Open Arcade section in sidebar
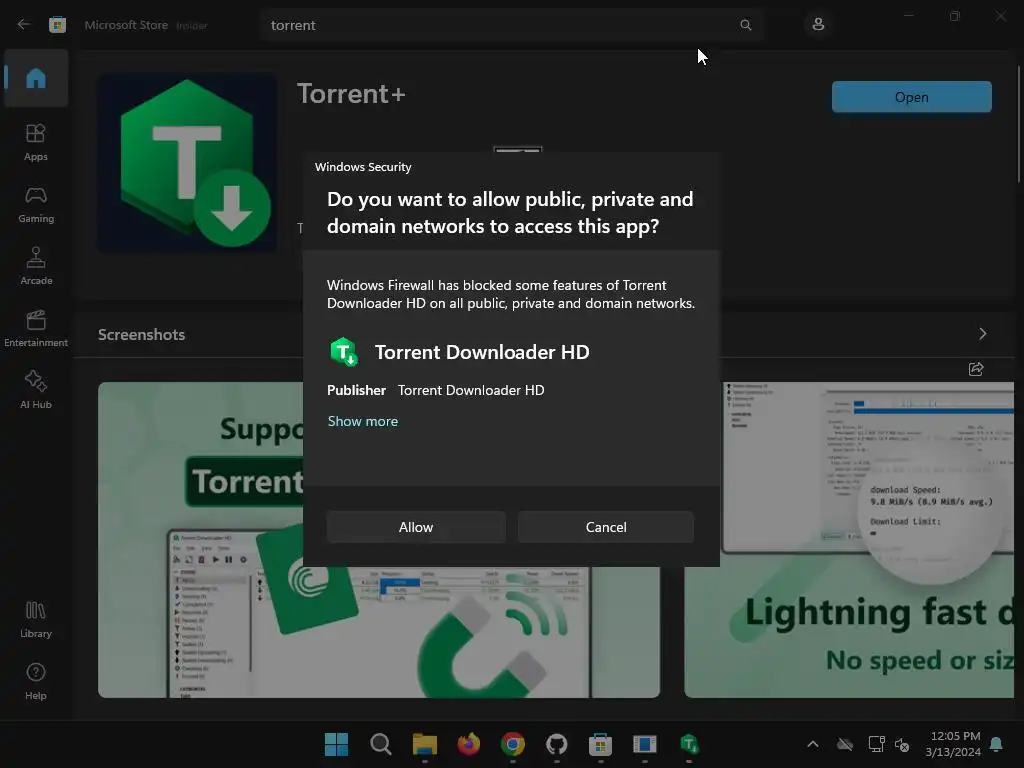The width and height of the screenshot is (1024, 768). [x=36, y=266]
